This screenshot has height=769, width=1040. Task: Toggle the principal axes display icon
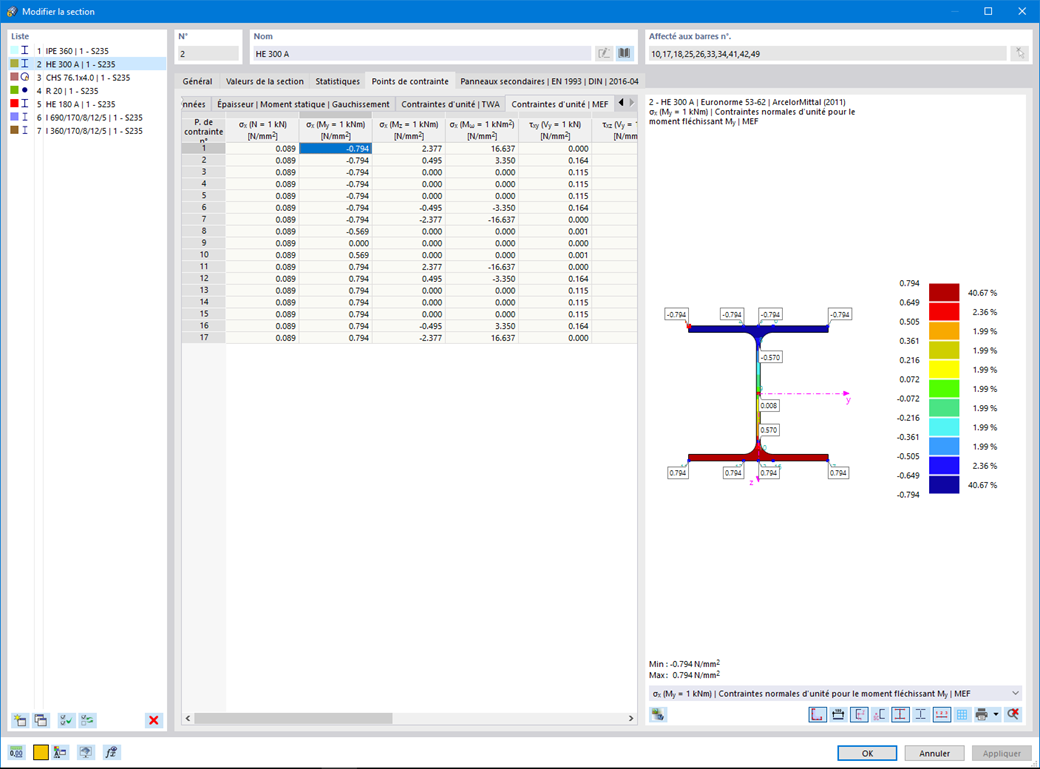859,715
